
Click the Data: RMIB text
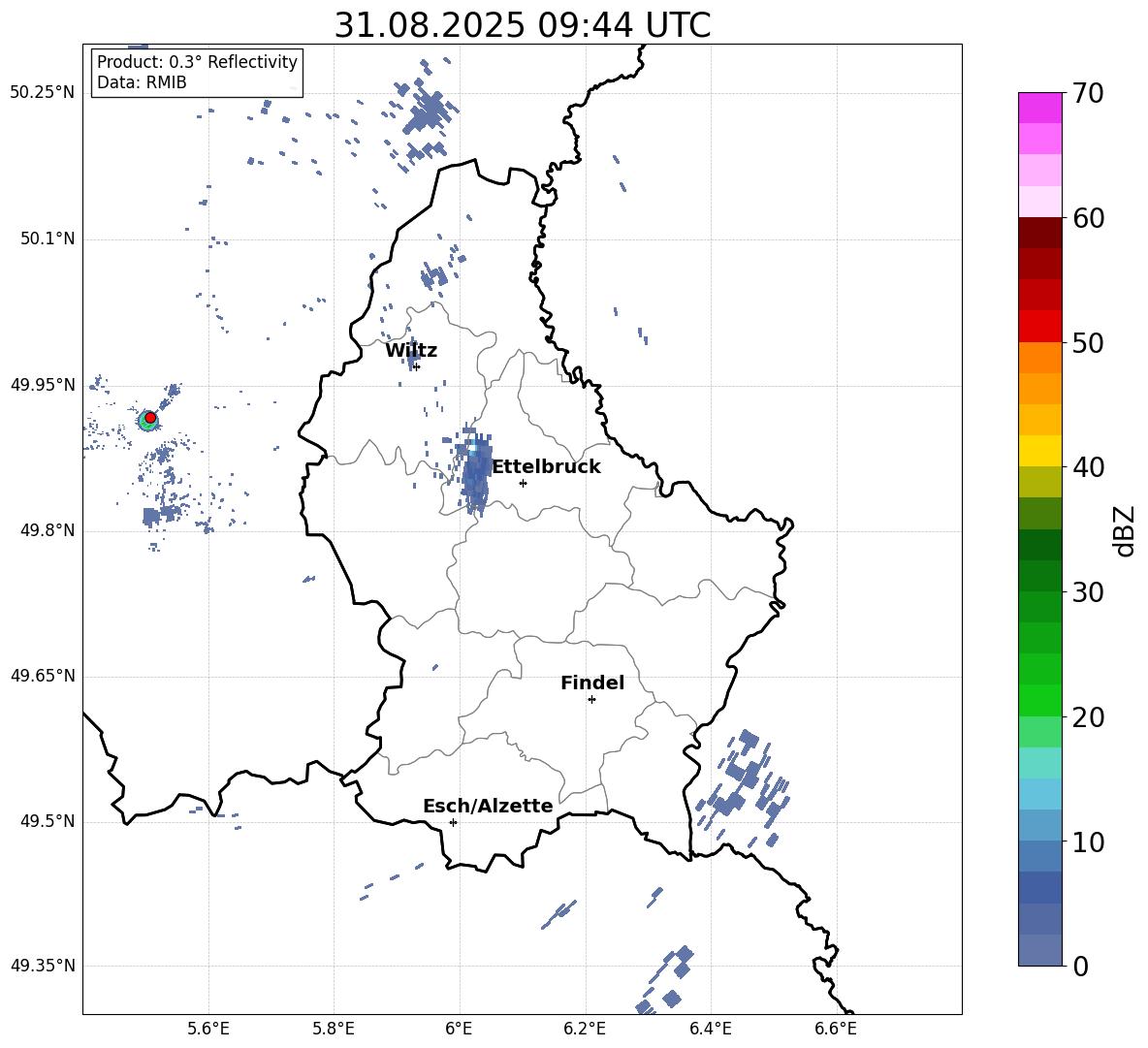142,82
